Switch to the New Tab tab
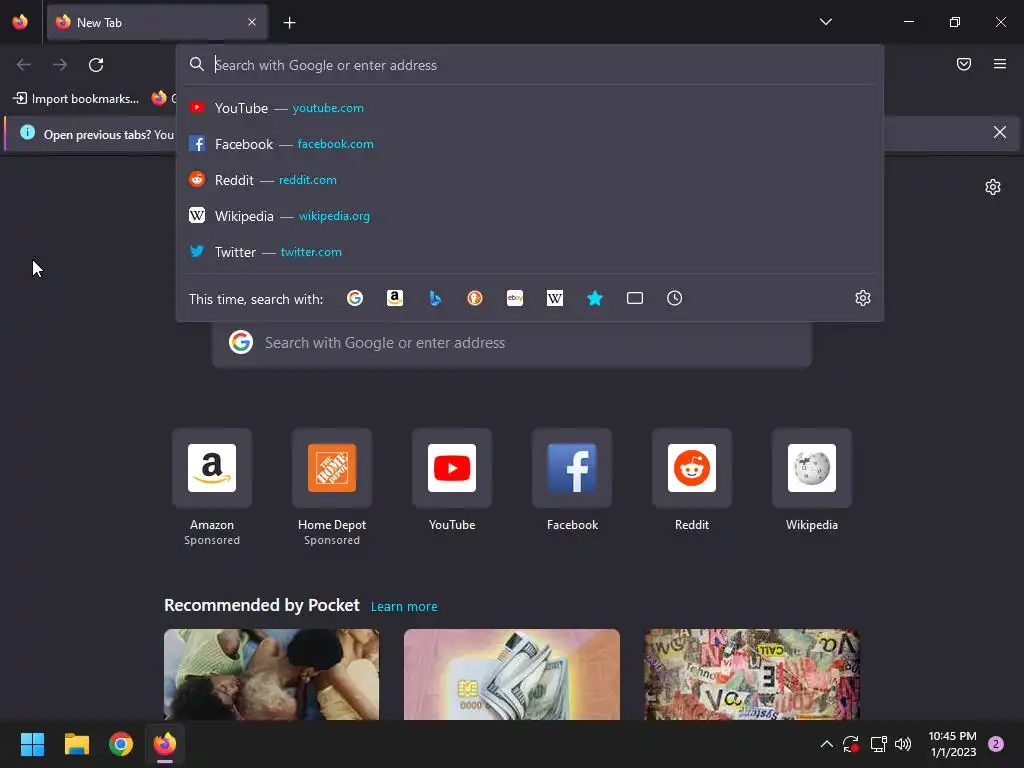Viewport: 1024px width, 768px height. pyautogui.click(x=157, y=22)
